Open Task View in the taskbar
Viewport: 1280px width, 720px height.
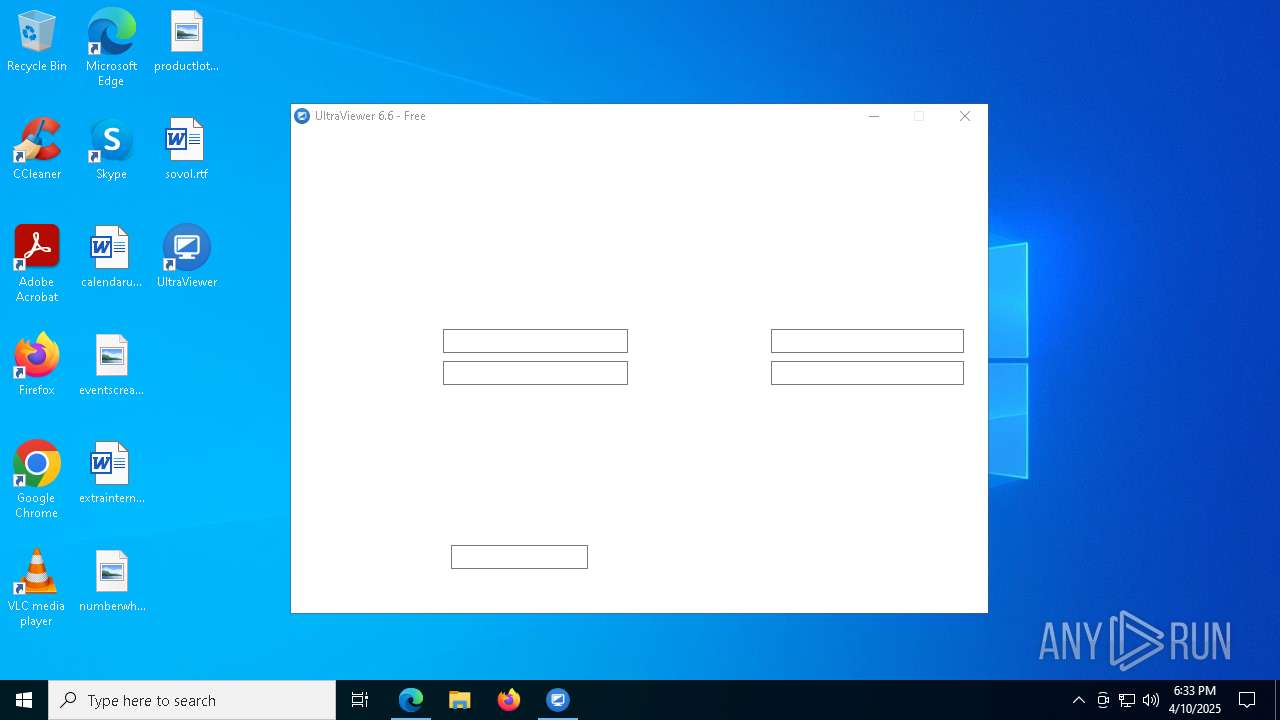pos(360,700)
